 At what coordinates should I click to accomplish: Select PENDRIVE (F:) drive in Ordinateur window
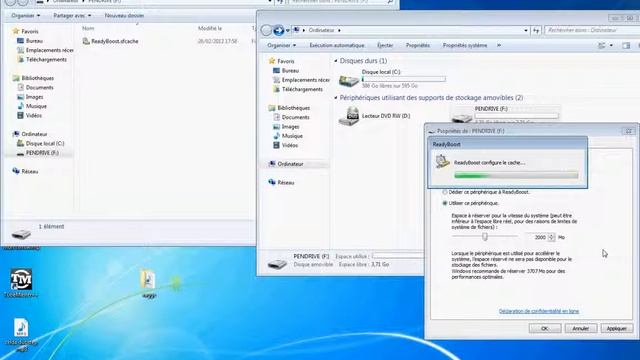point(504,115)
